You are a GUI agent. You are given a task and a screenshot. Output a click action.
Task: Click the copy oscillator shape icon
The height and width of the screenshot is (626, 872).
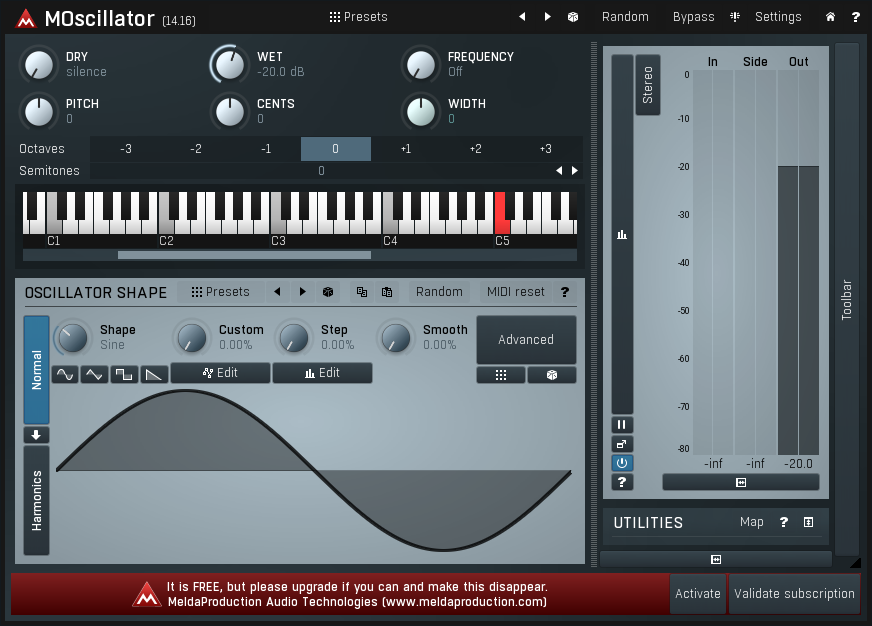(361, 292)
